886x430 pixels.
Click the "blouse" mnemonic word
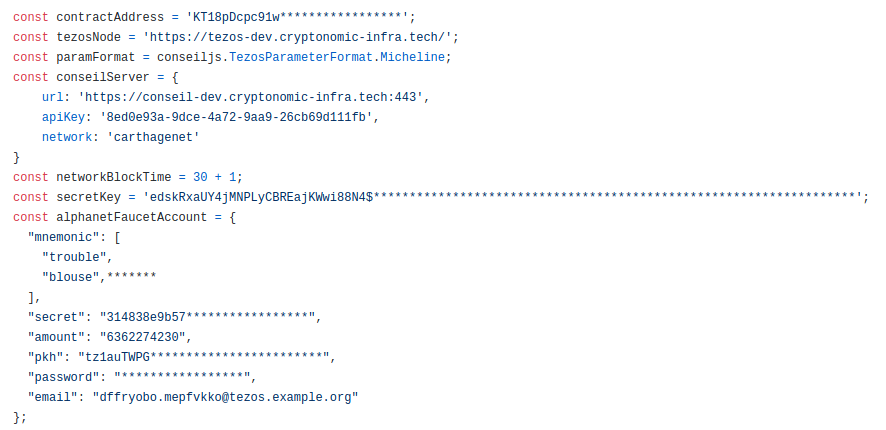click(x=71, y=277)
